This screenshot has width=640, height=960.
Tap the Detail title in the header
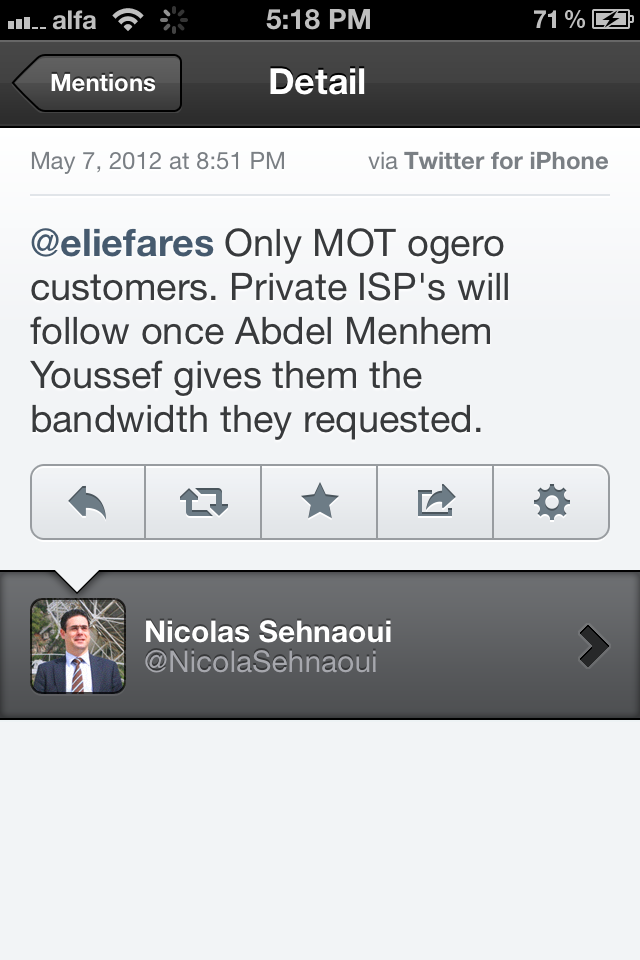(x=317, y=82)
